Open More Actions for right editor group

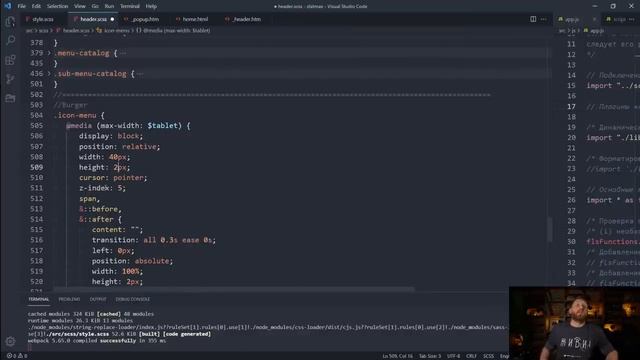[x=632, y=19]
